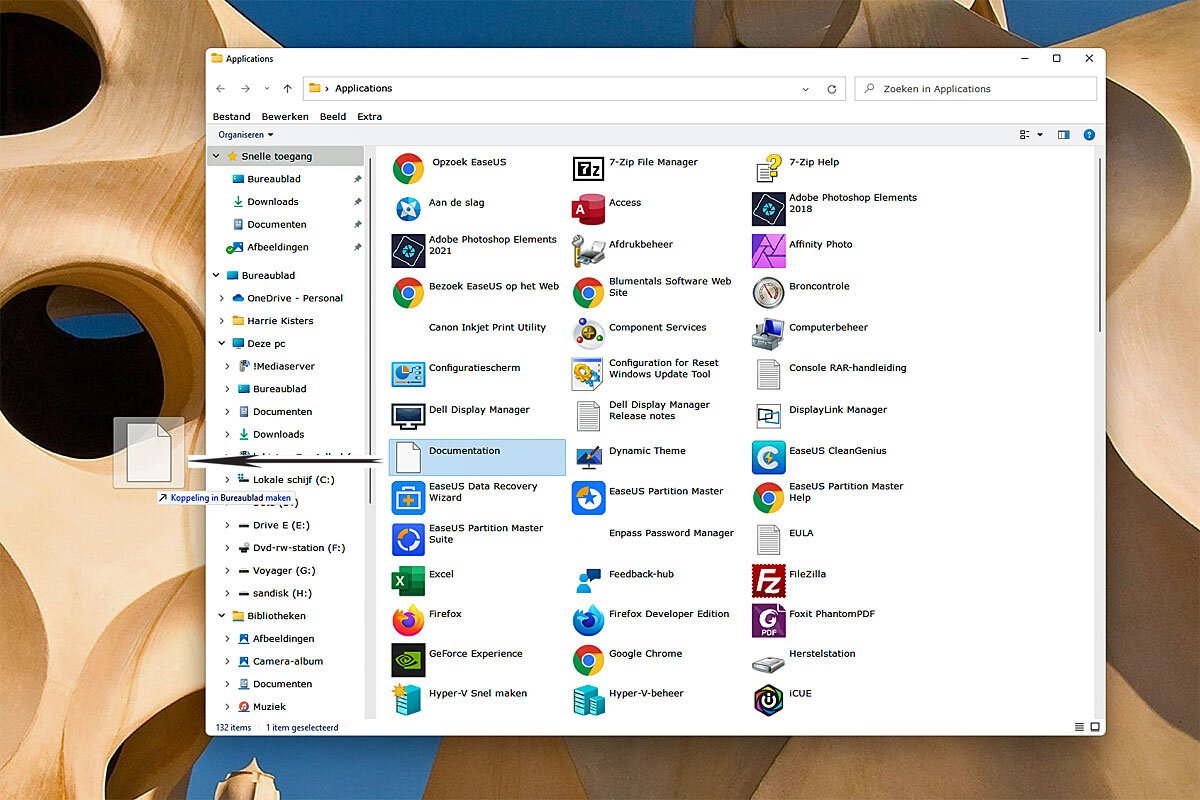Click the Access application icon
The width and height of the screenshot is (1200, 800).
click(588, 209)
